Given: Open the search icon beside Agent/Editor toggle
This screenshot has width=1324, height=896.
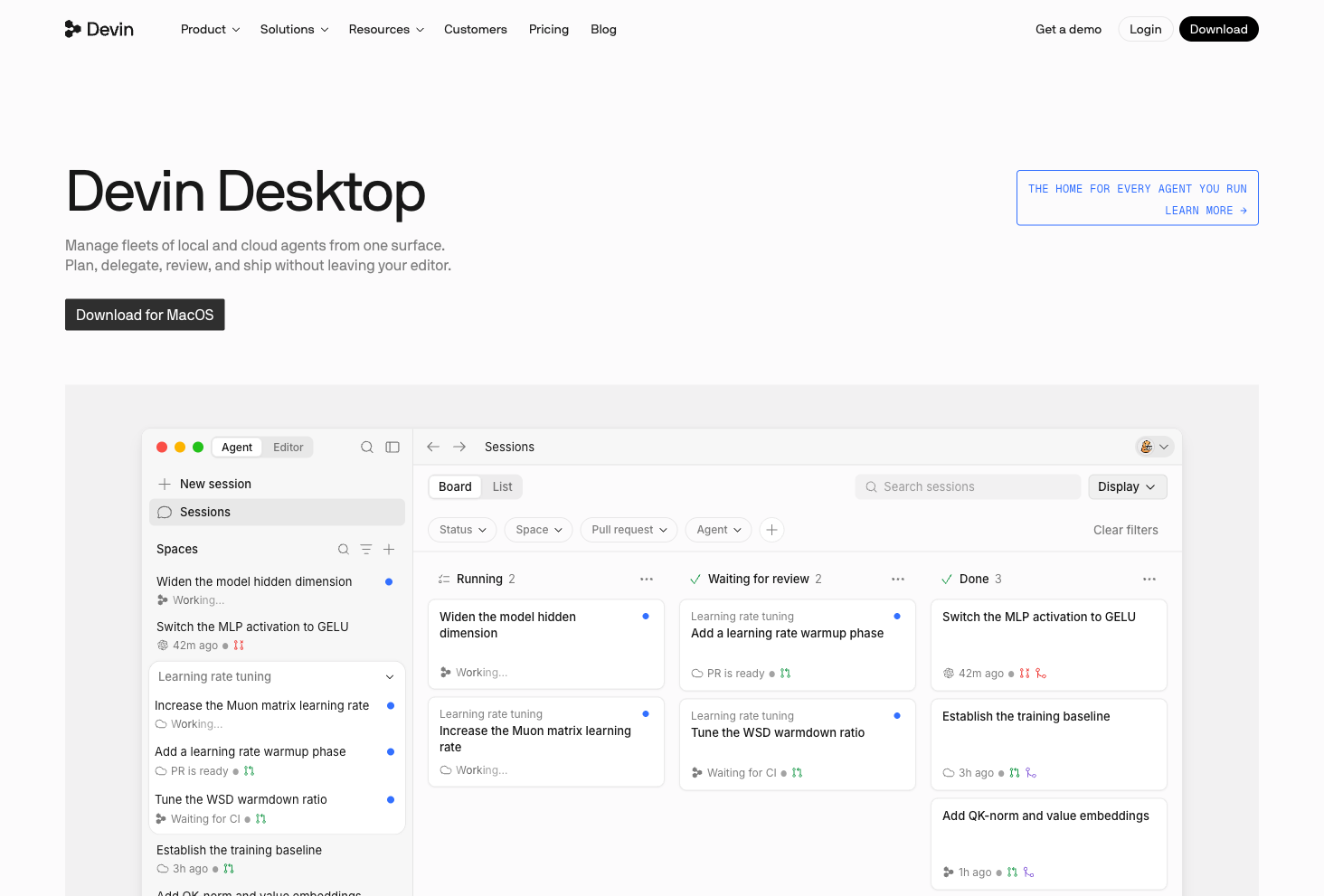Looking at the screenshot, I should [x=367, y=447].
